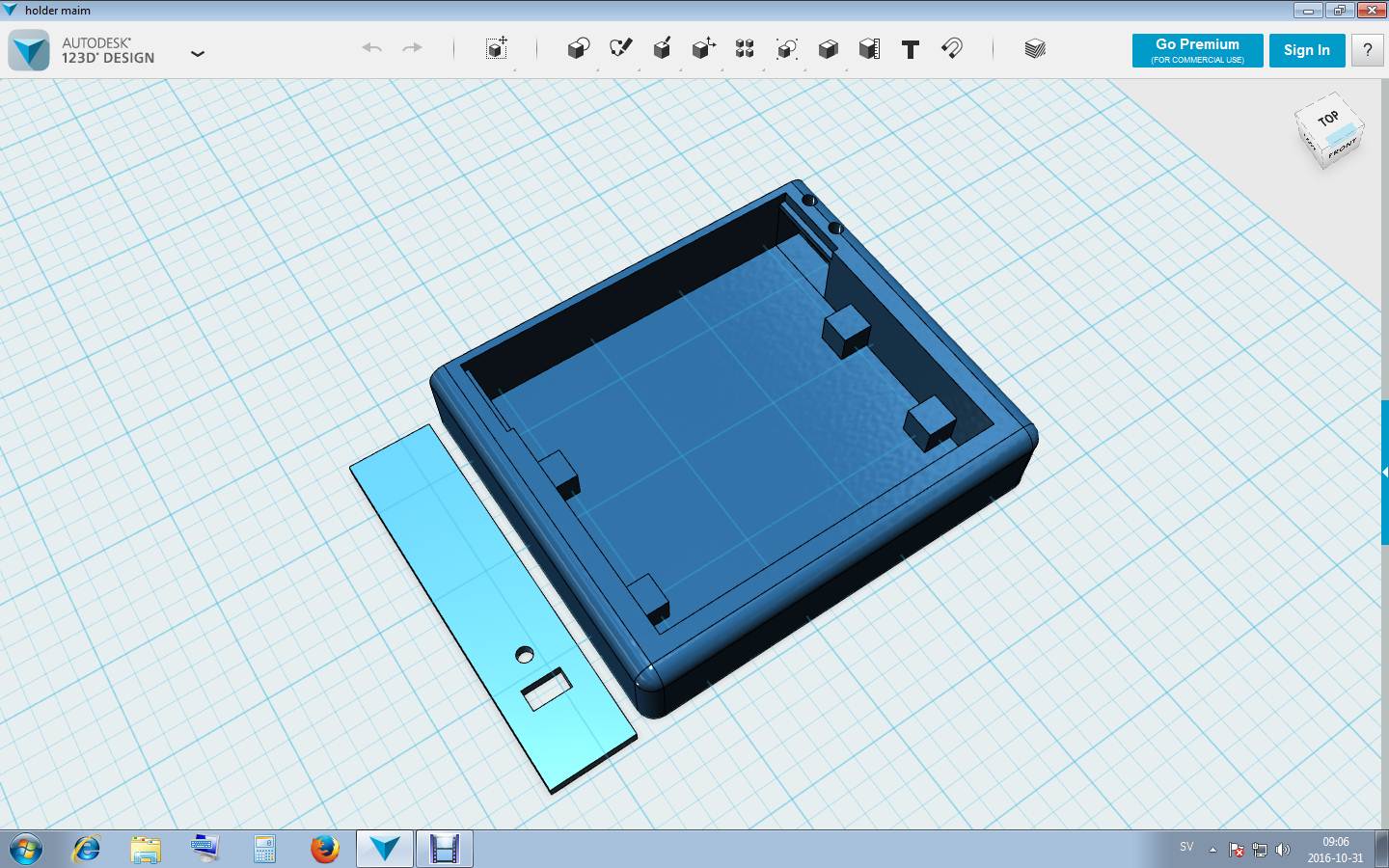Select the light blue flat lid plate
Viewport: 1389px width, 868px height.
[x=492, y=610]
